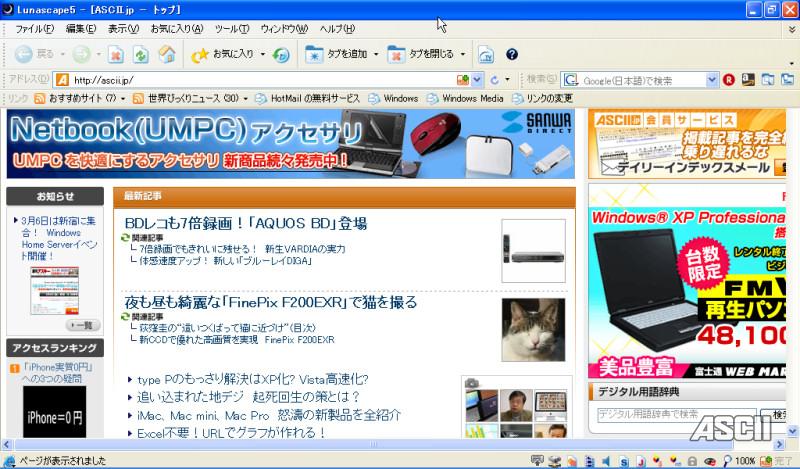Image resolution: width=800 pixels, height=469 pixels.
Task: Reload the page with green refresh icon
Action: tap(141, 55)
